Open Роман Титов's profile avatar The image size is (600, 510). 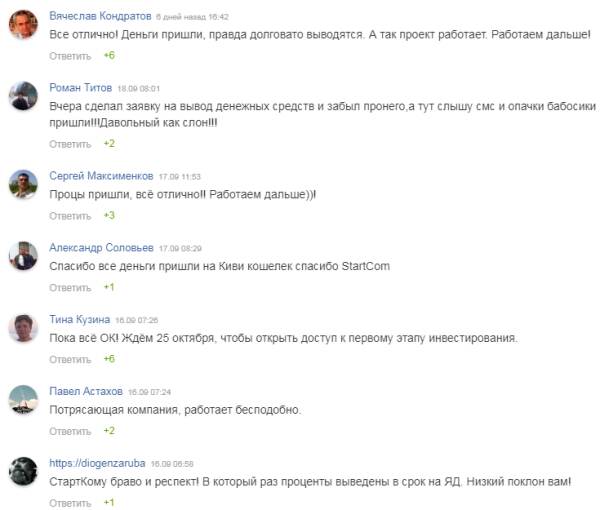coord(24,97)
